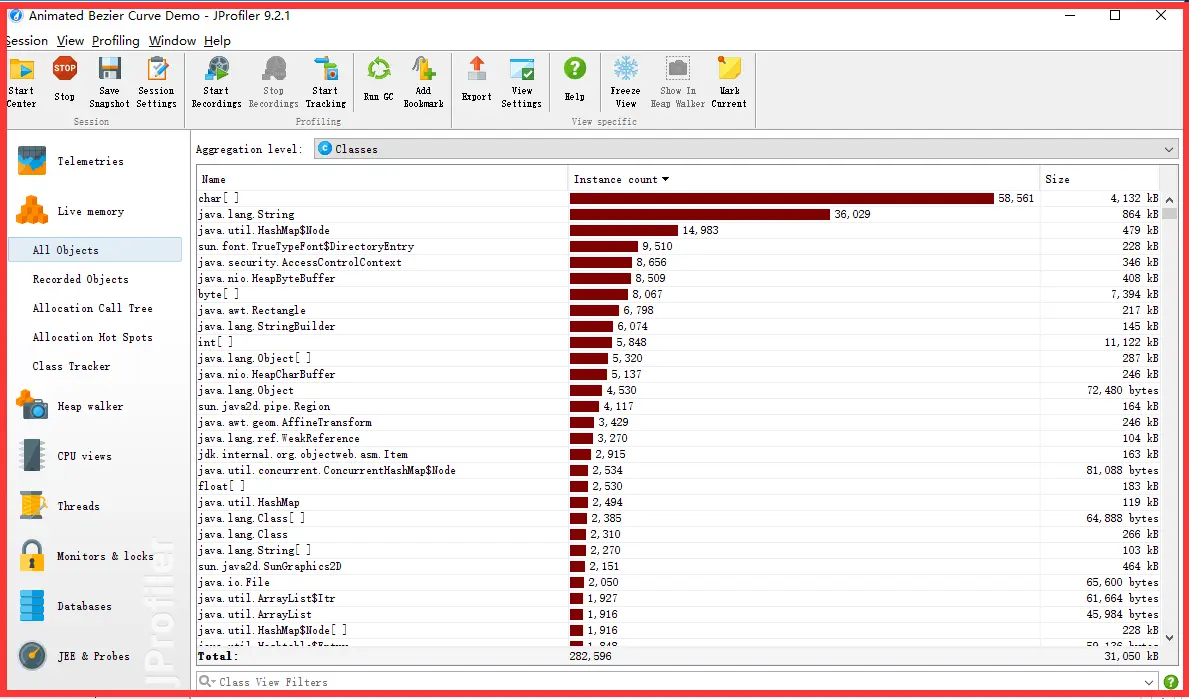This screenshot has height=699, width=1189.
Task: Select the char[ ] row
Action: tap(679, 199)
